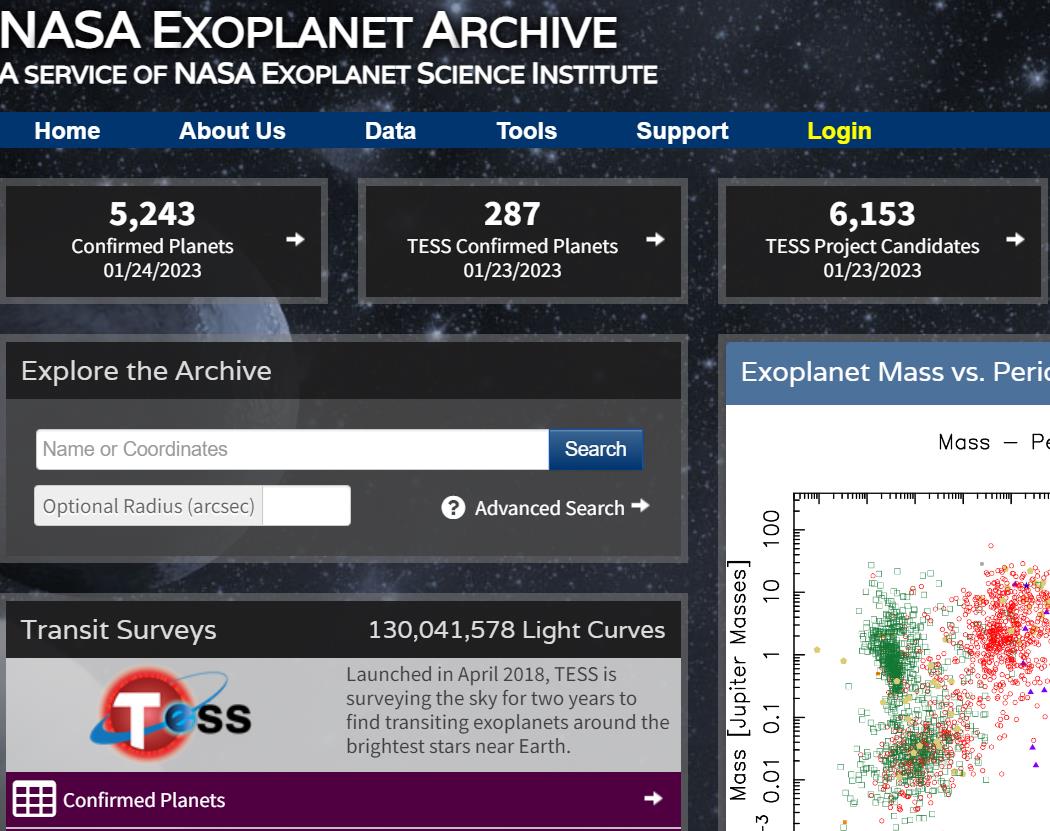
Task: Click the question mark icon near Advanced Search
Action: click(x=453, y=508)
